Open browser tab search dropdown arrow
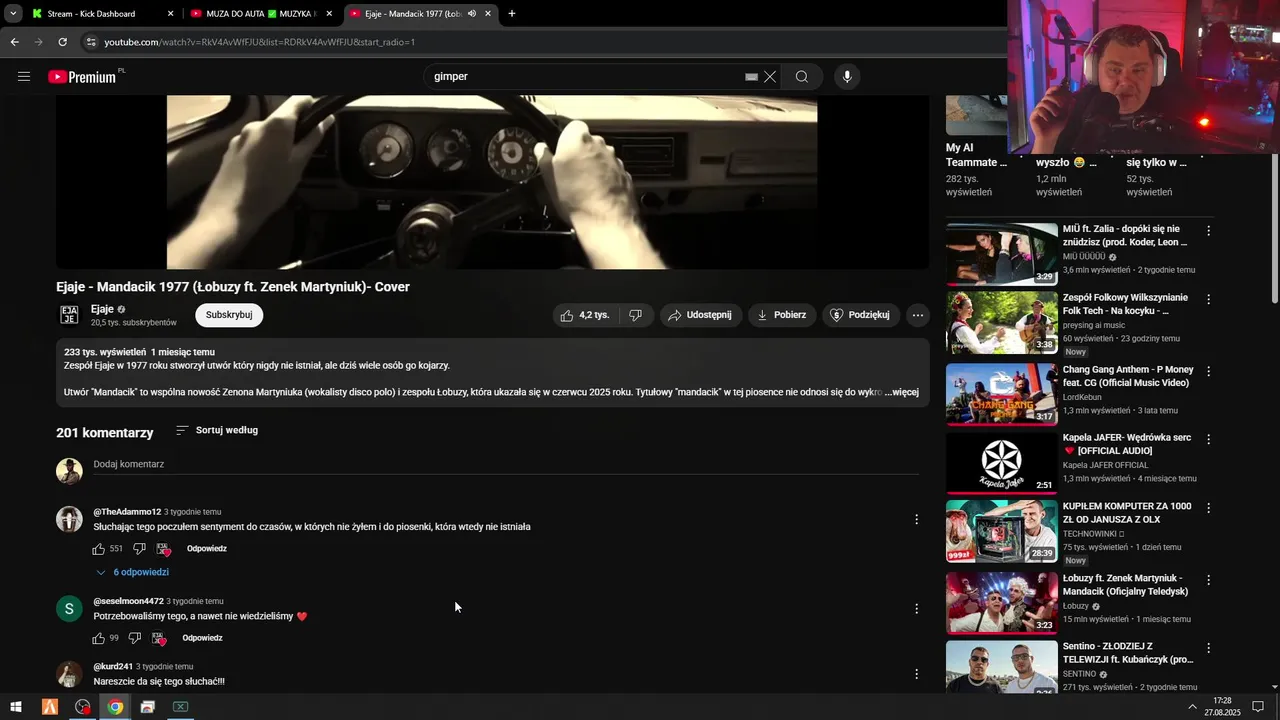The width and height of the screenshot is (1280, 720). coord(12,14)
